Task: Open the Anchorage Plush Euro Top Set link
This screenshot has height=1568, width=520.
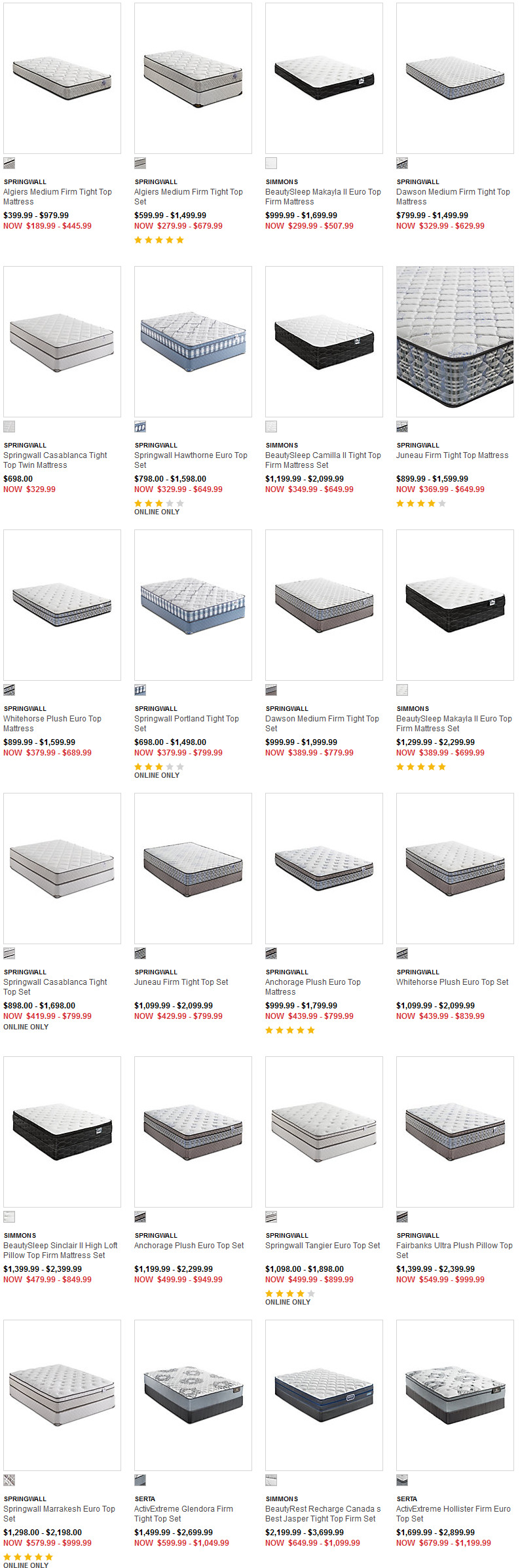Action: [x=189, y=1245]
